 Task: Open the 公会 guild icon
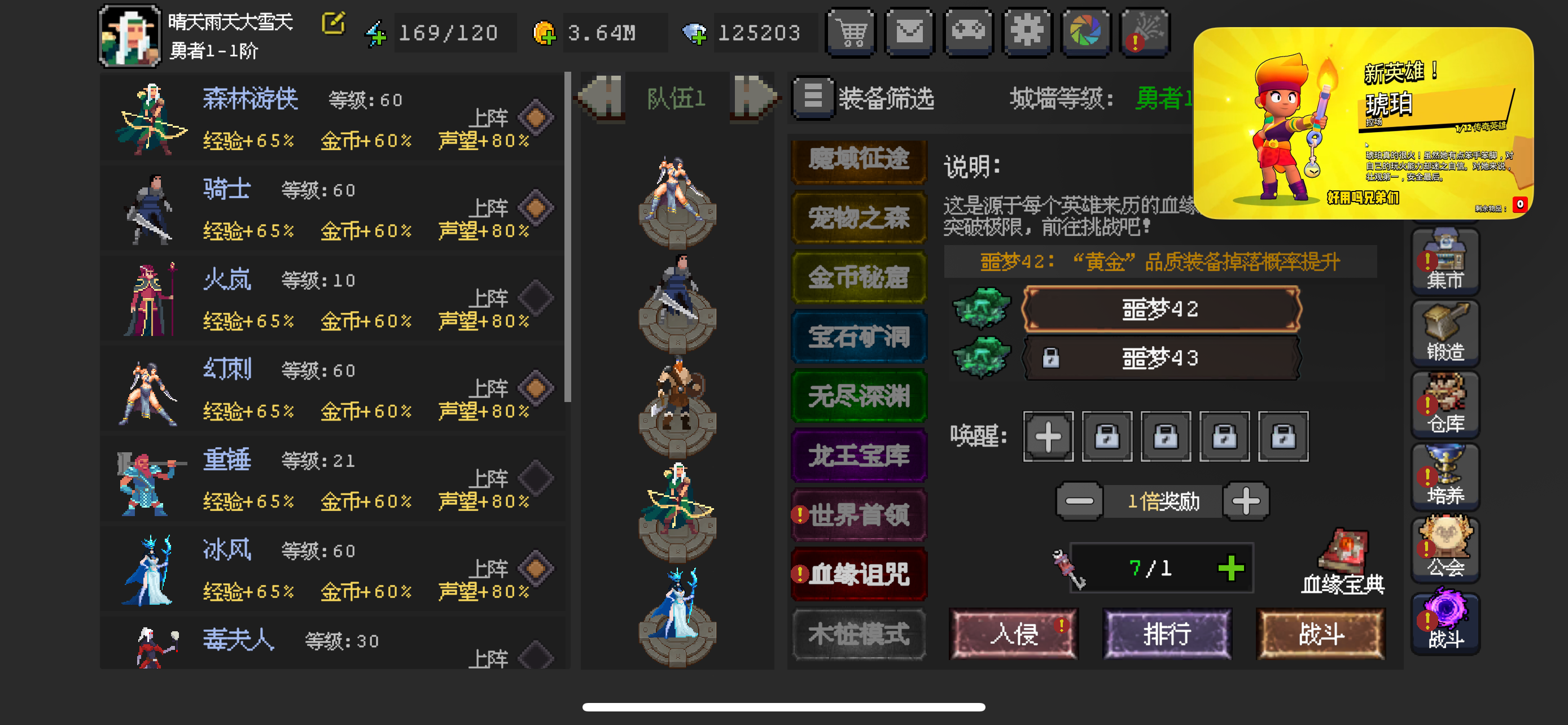(x=1445, y=548)
